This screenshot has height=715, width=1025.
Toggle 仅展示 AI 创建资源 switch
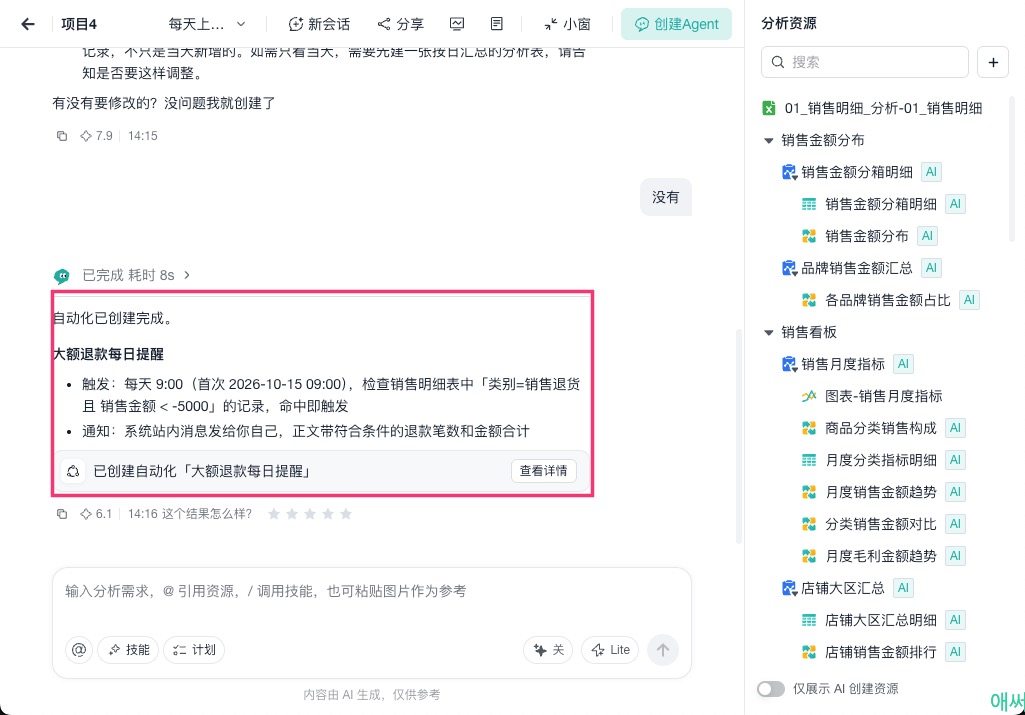771,689
